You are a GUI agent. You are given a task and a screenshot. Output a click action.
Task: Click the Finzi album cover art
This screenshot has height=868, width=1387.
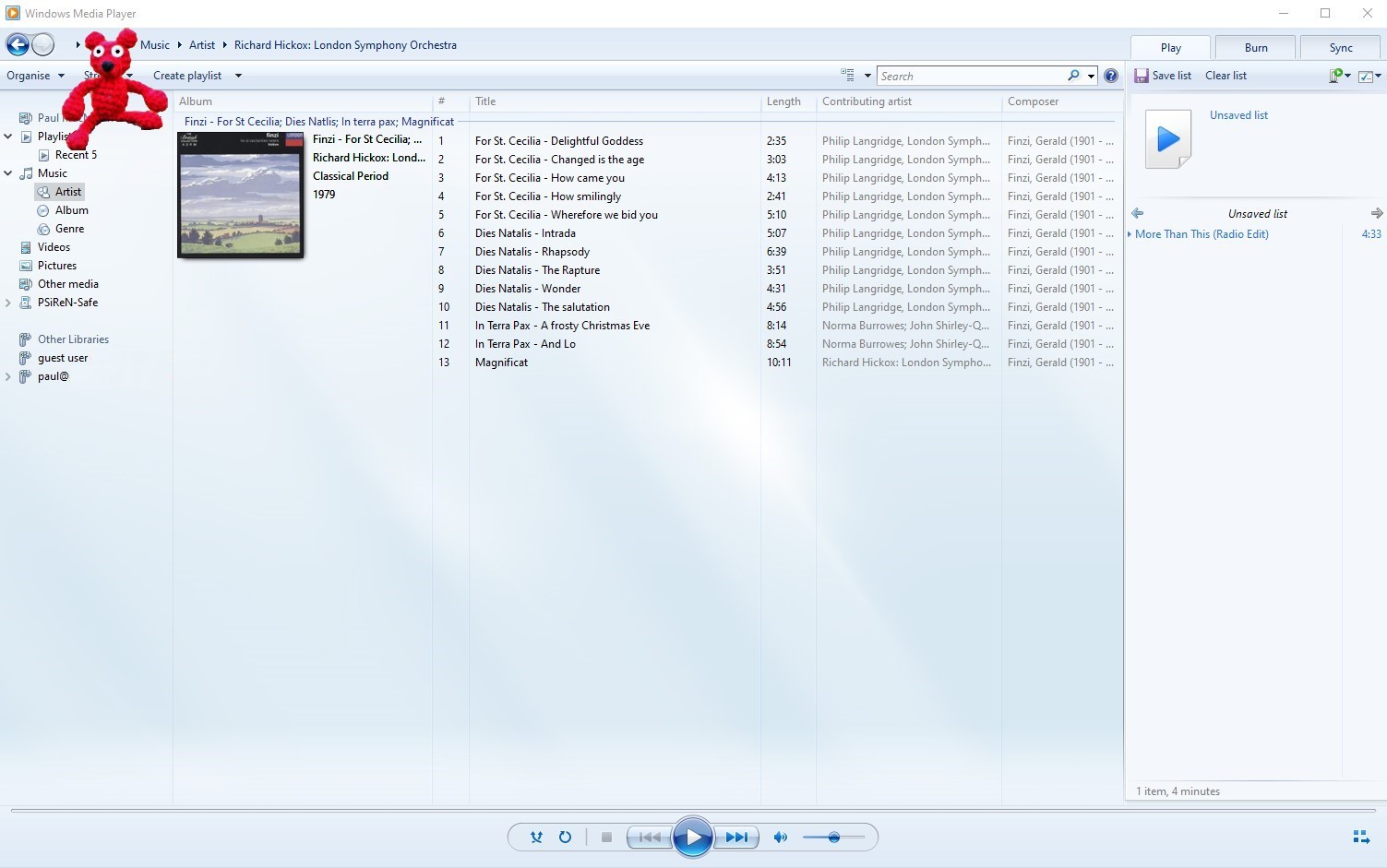241,195
